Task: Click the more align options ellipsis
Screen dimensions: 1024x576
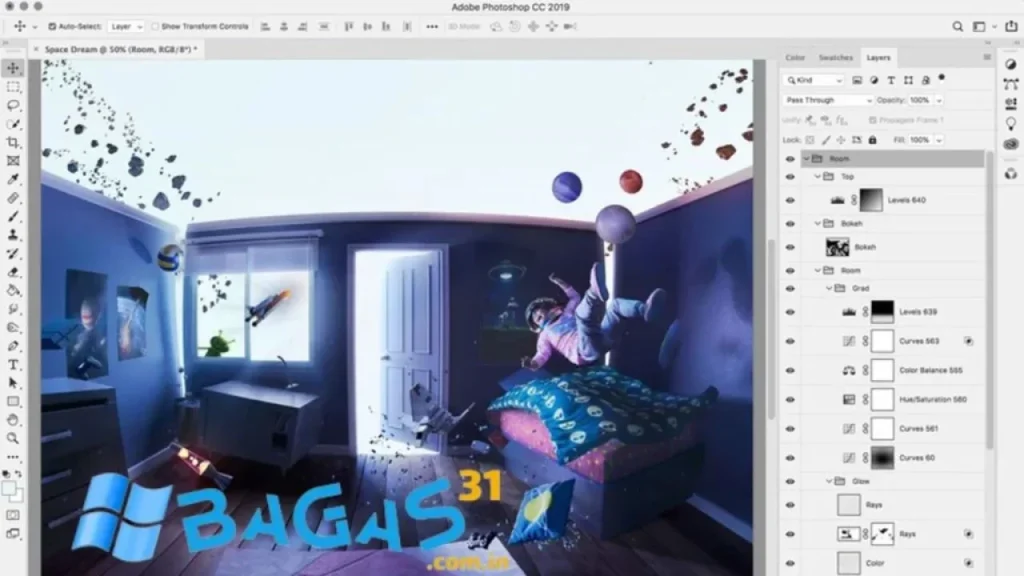Action: [432, 27]
